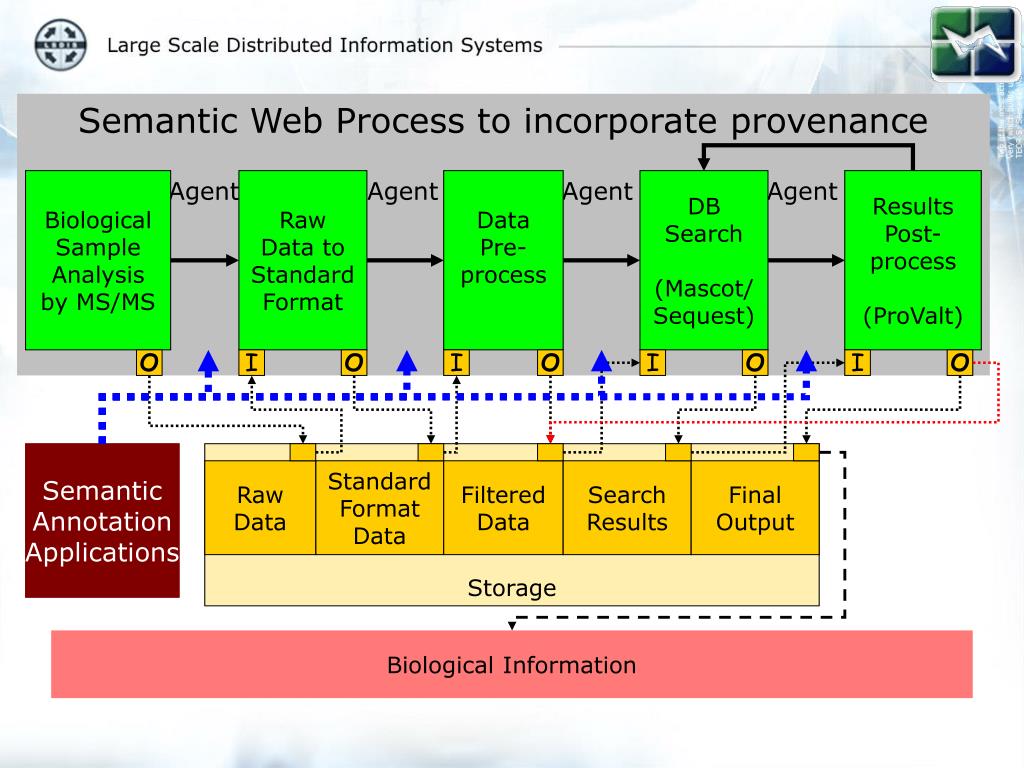Click the O port under Data Pre-process
1024x768 pixels.
coord(550,362)
